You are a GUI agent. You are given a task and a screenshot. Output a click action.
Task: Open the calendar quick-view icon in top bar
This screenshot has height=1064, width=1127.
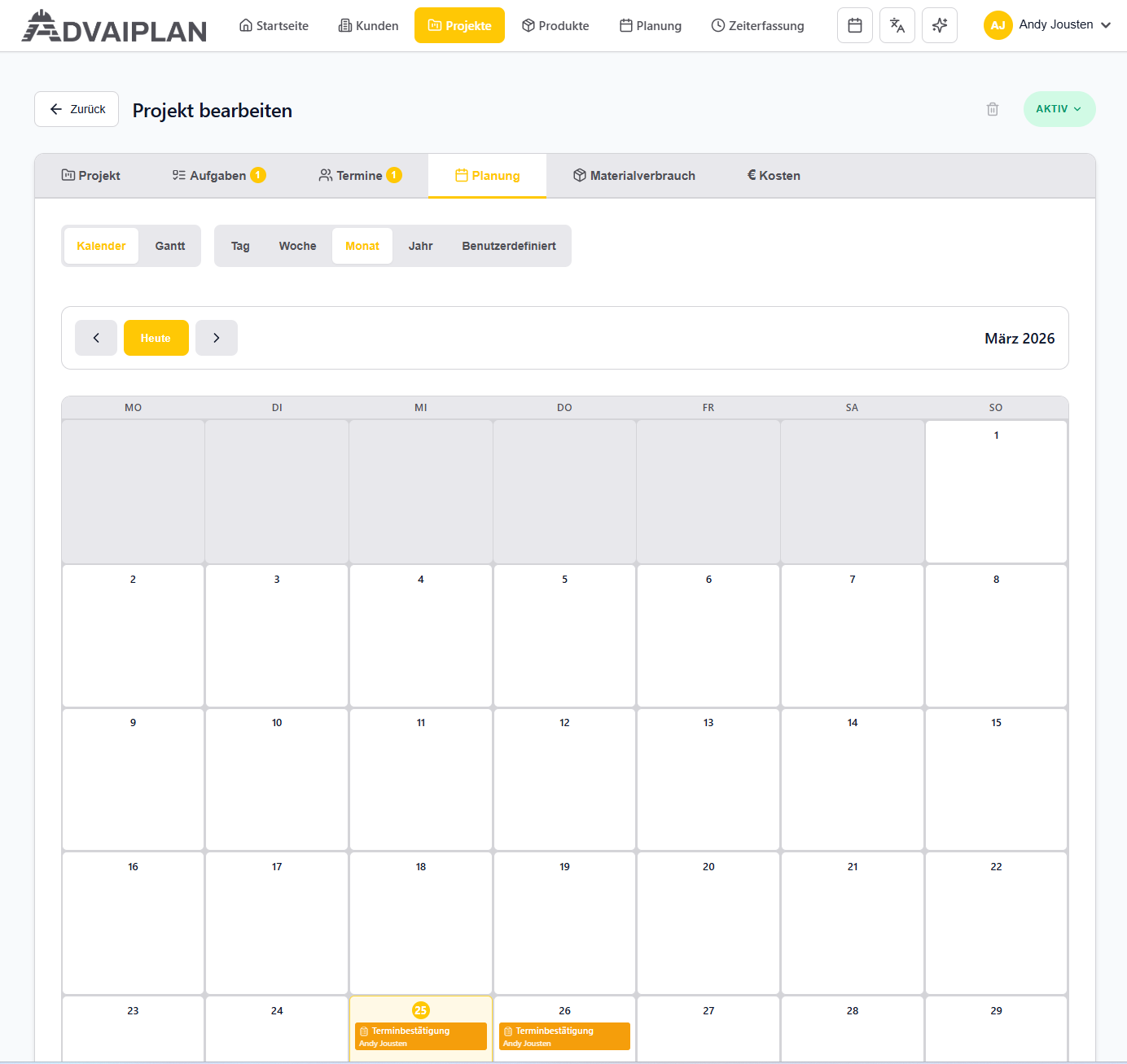click(x=855, y=25)
